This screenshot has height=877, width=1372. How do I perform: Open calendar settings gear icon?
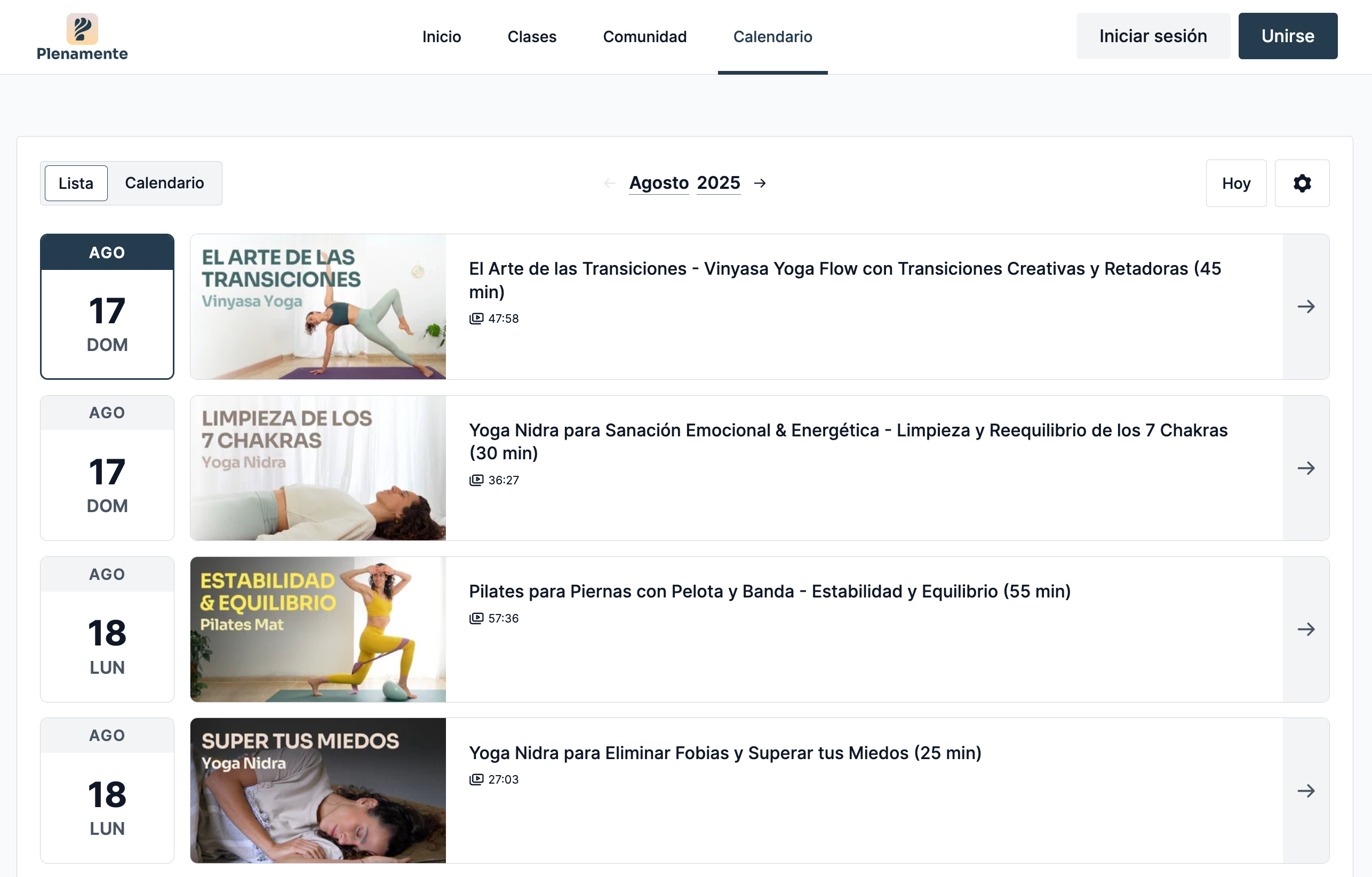click(1302, 184)
